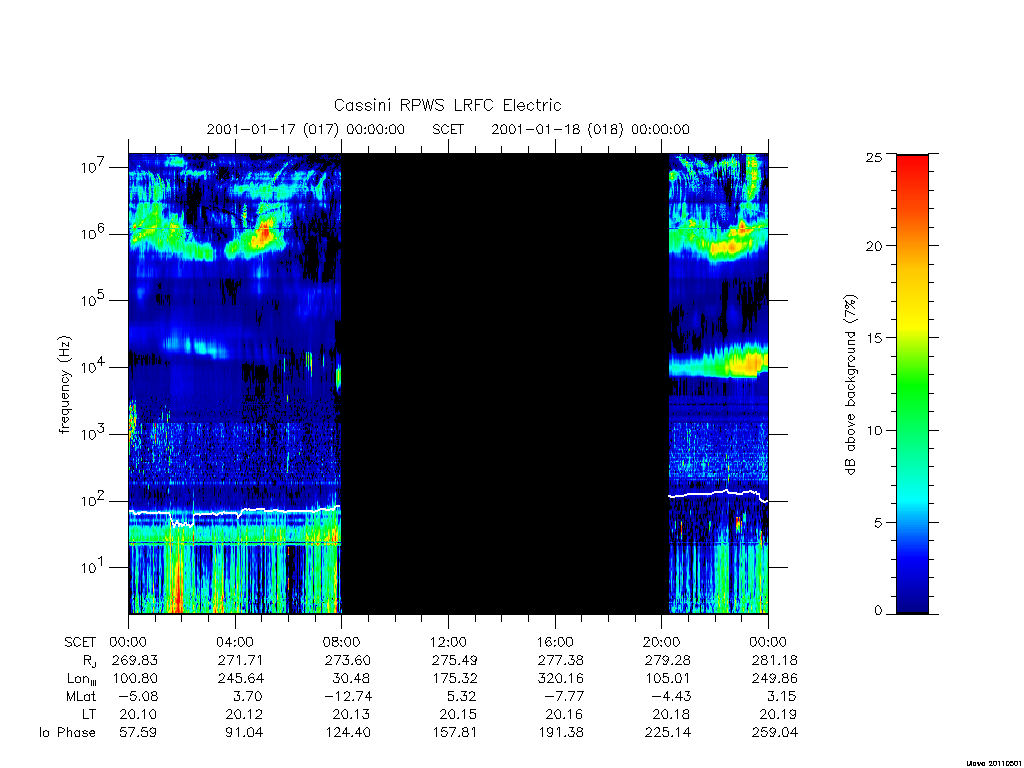The image size is (1024, 768).
Task: Click the RJ value '275.49'
Action: click(x=455, y=660)
